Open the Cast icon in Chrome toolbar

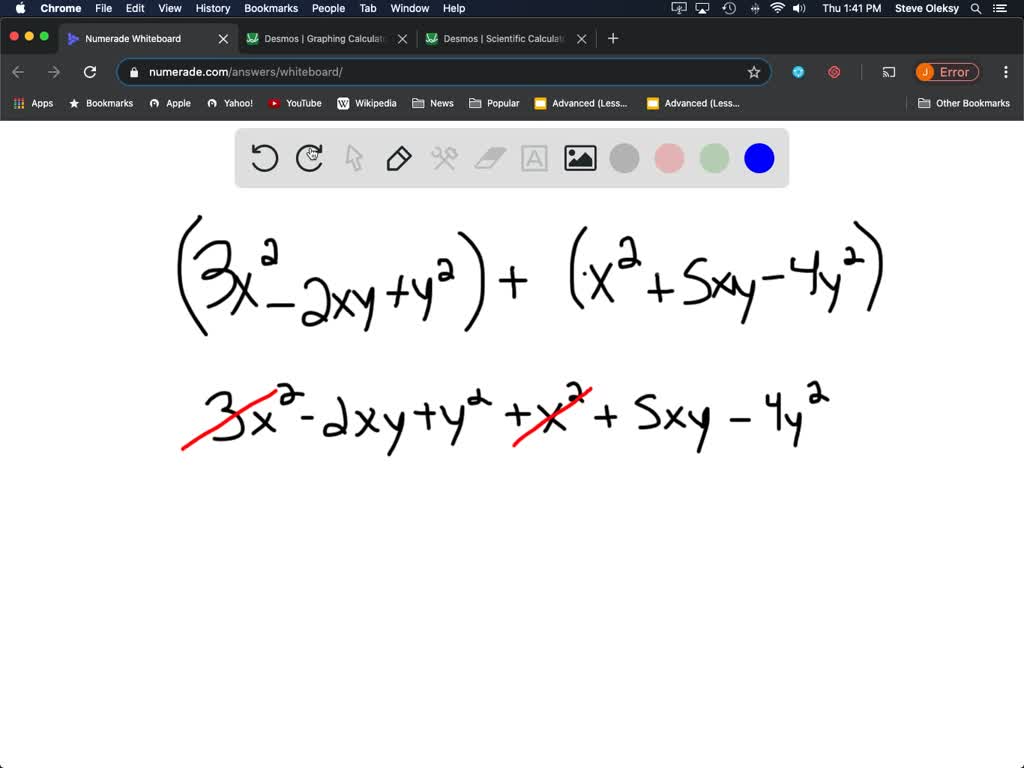pos(889,72)
